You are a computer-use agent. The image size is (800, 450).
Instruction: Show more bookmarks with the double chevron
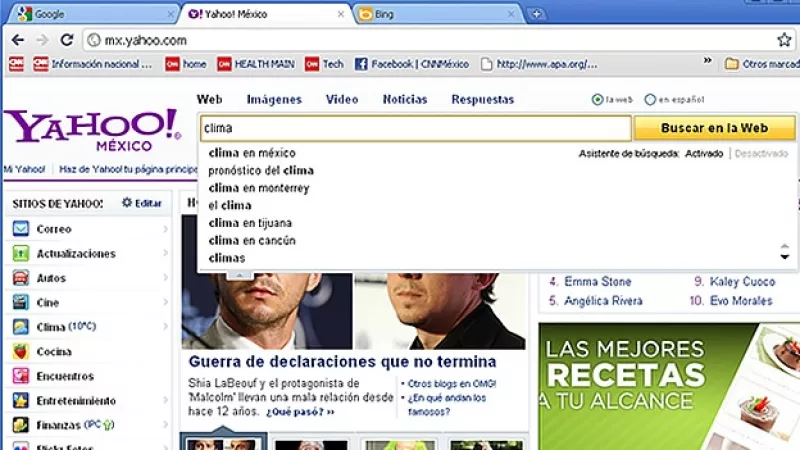[x=707, y=61]
